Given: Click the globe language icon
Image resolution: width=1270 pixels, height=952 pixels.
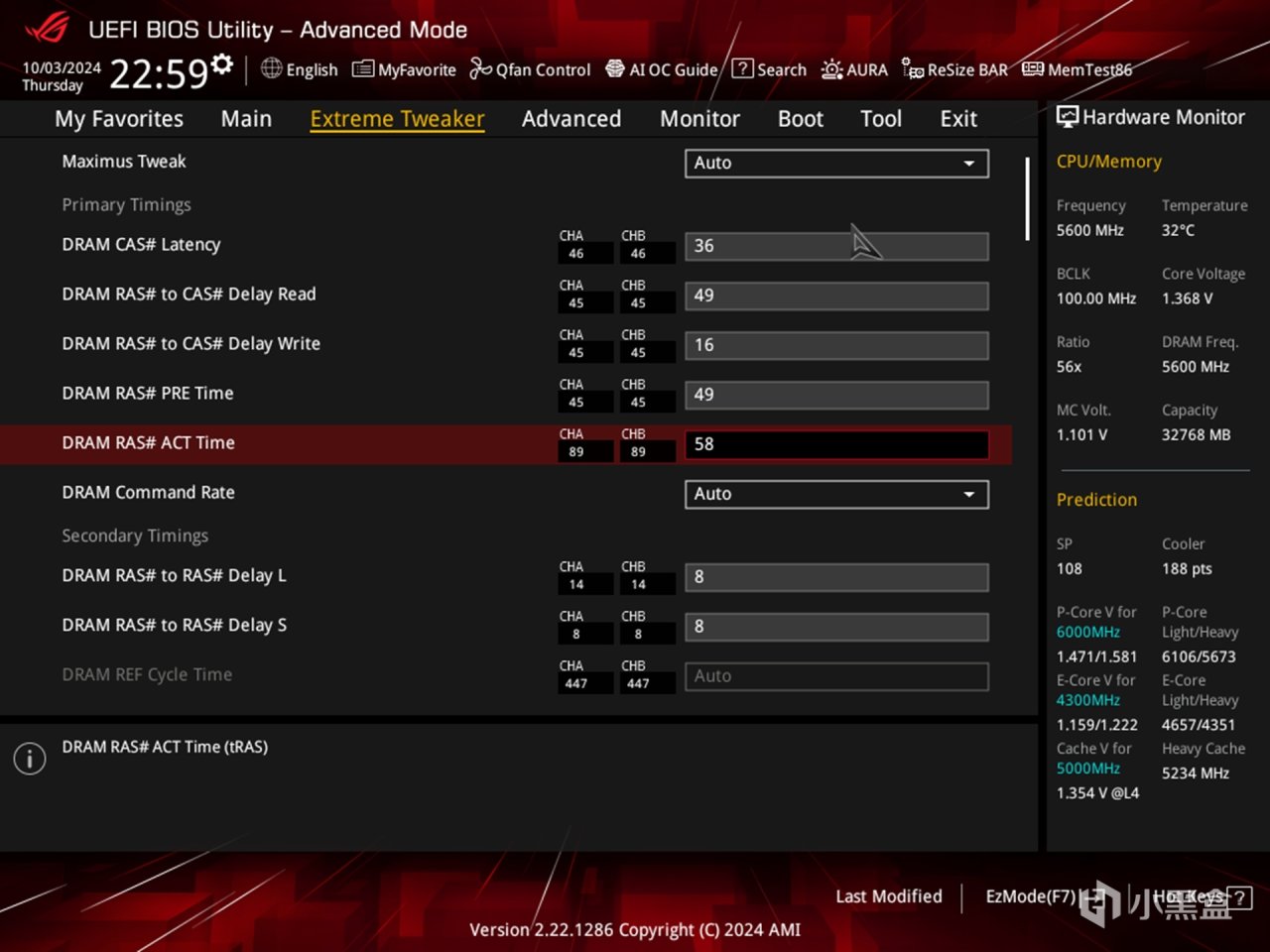Looking at the screenshot, I should coord(272,68).
